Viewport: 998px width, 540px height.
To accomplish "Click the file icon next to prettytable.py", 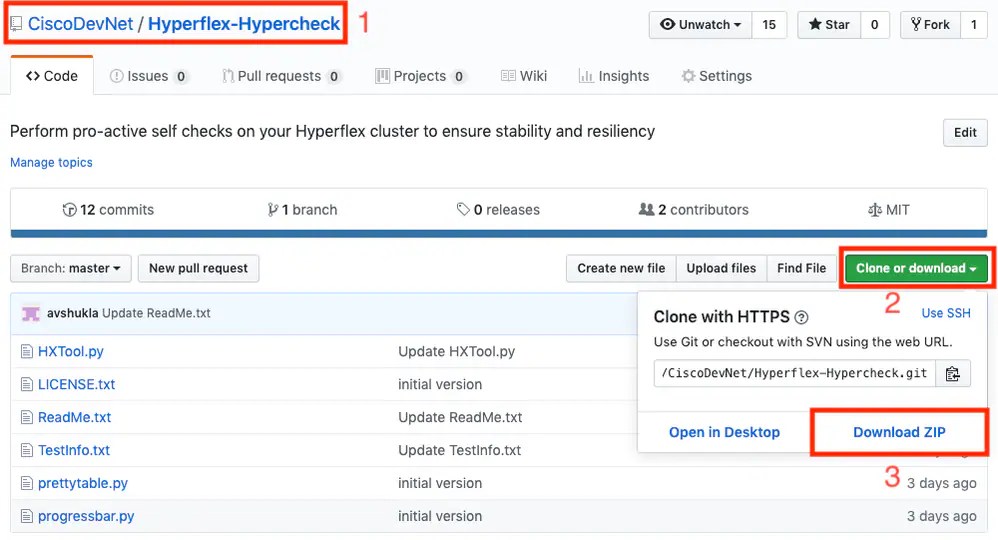I will pos(26,483).
